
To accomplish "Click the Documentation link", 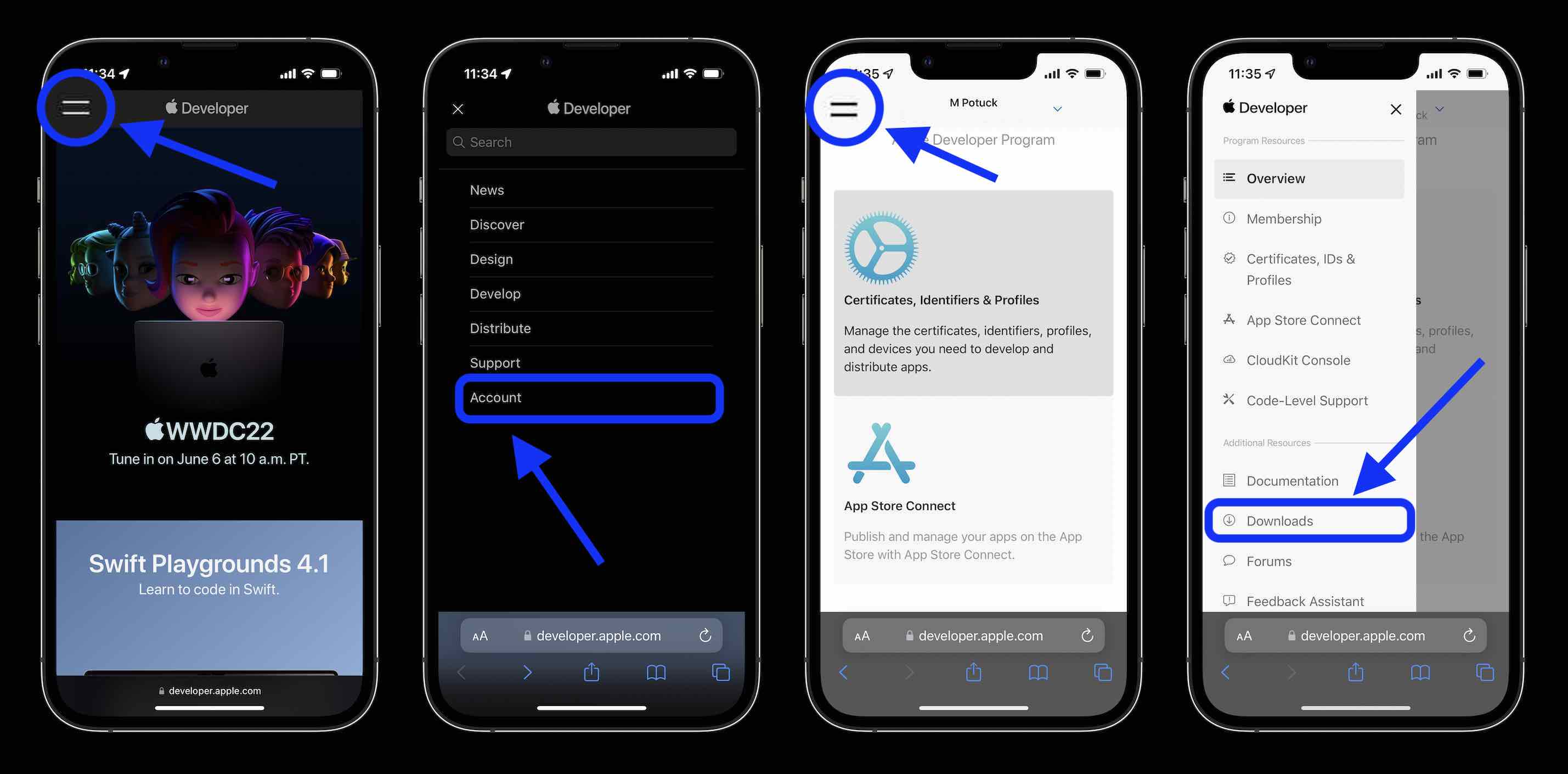I will [1292, 480].
